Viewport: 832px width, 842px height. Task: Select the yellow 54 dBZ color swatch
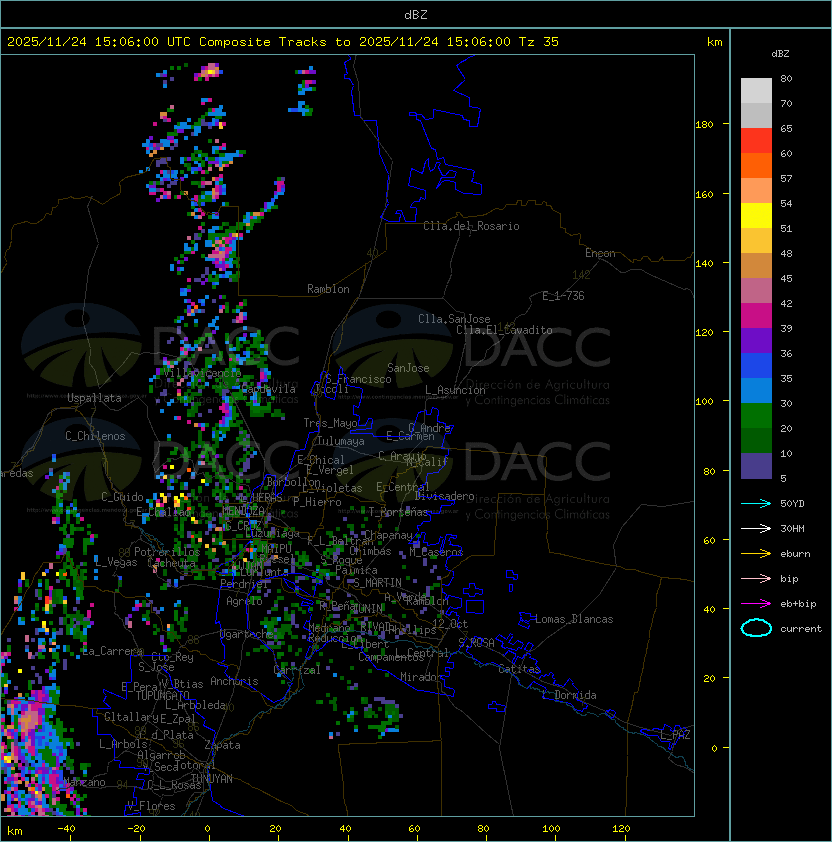(756, 215)
